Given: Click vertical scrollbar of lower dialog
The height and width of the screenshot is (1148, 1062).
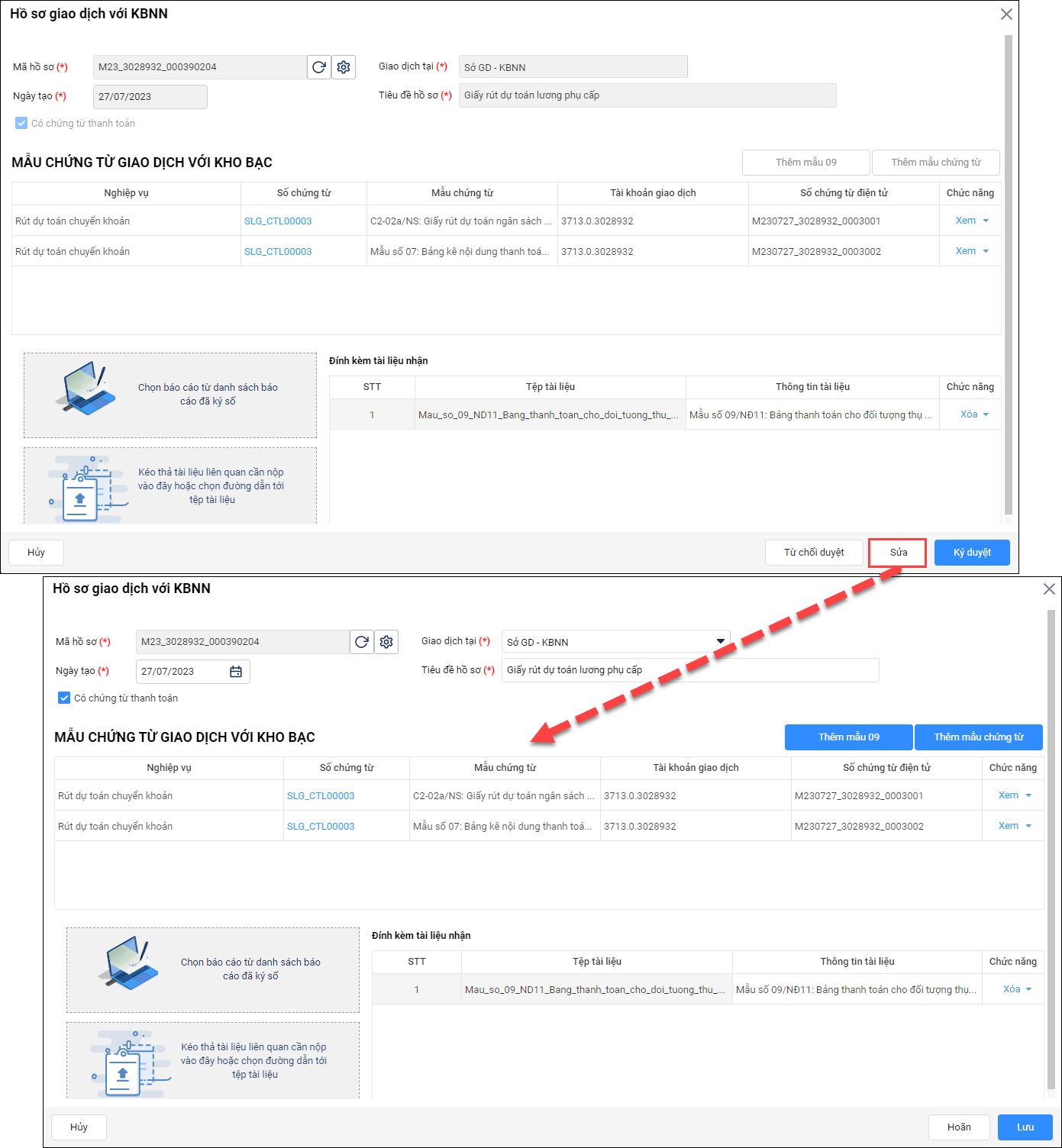Looking at the screenshot, I should coord(1051,850).
